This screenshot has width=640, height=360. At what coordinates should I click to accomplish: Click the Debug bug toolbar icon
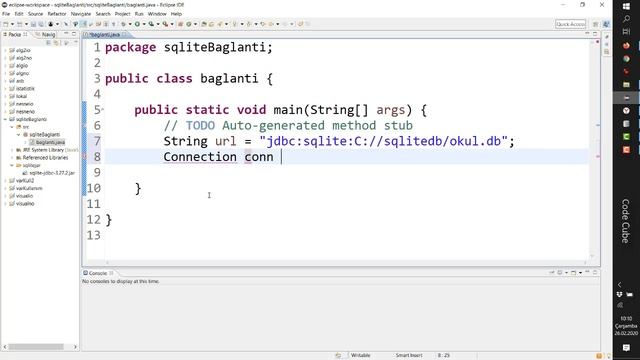(123, 24)
